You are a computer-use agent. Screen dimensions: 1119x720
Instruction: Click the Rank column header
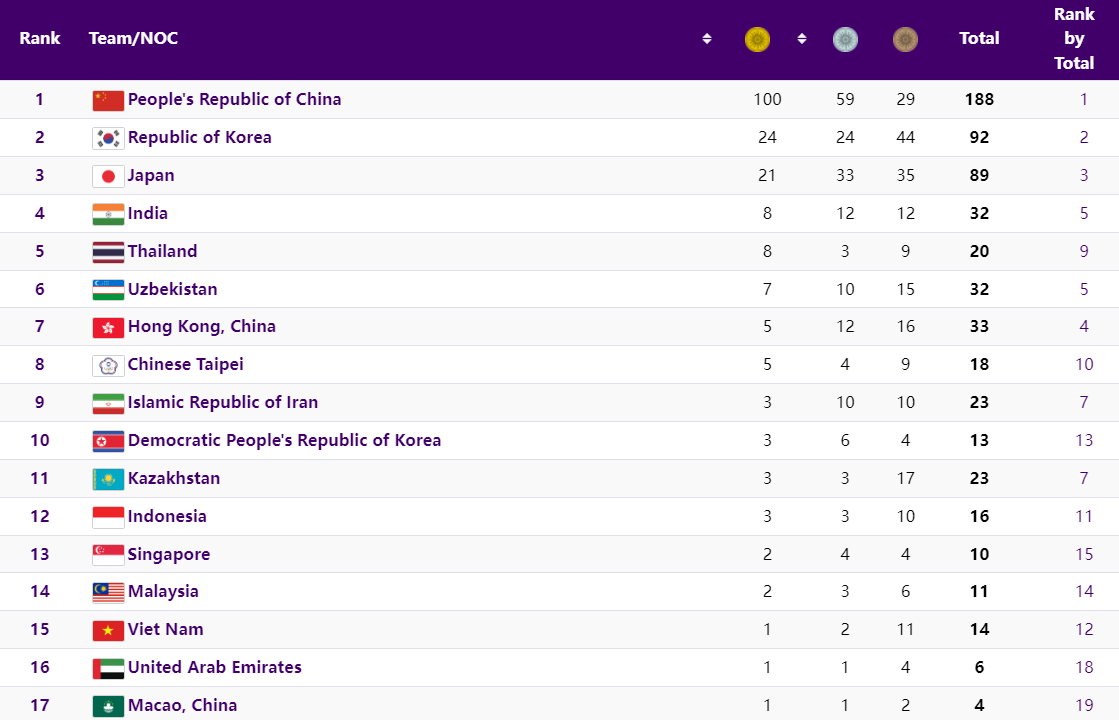[x=40, y=39]
